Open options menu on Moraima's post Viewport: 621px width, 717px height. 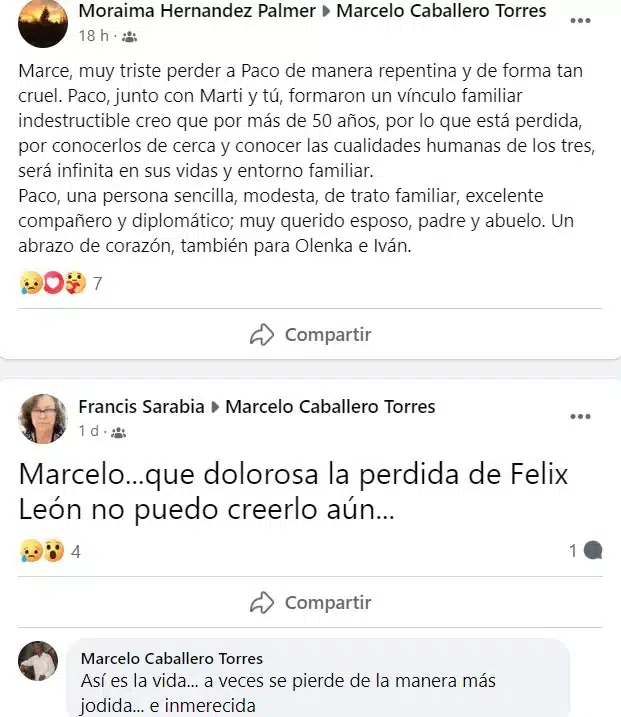(580, 20)
